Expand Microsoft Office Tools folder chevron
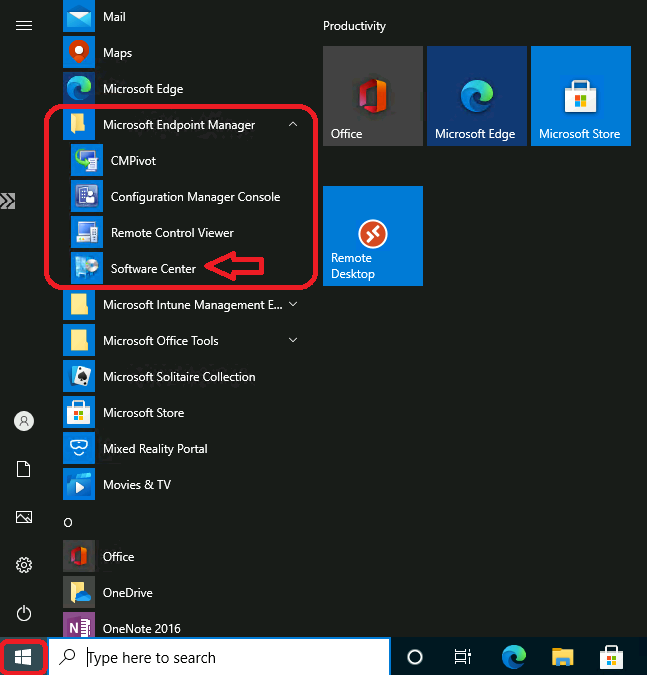Viewport: 647px width, 675px height. 293,340
